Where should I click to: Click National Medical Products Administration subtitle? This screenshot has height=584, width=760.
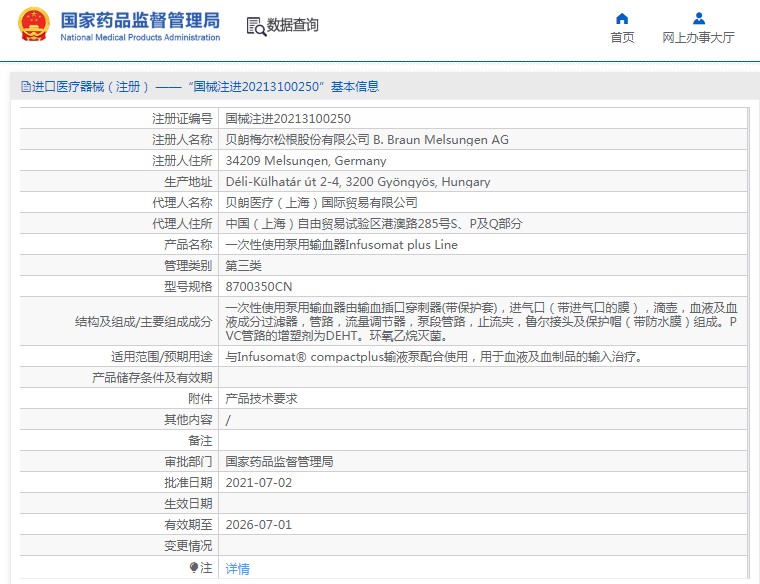(140, 37)
